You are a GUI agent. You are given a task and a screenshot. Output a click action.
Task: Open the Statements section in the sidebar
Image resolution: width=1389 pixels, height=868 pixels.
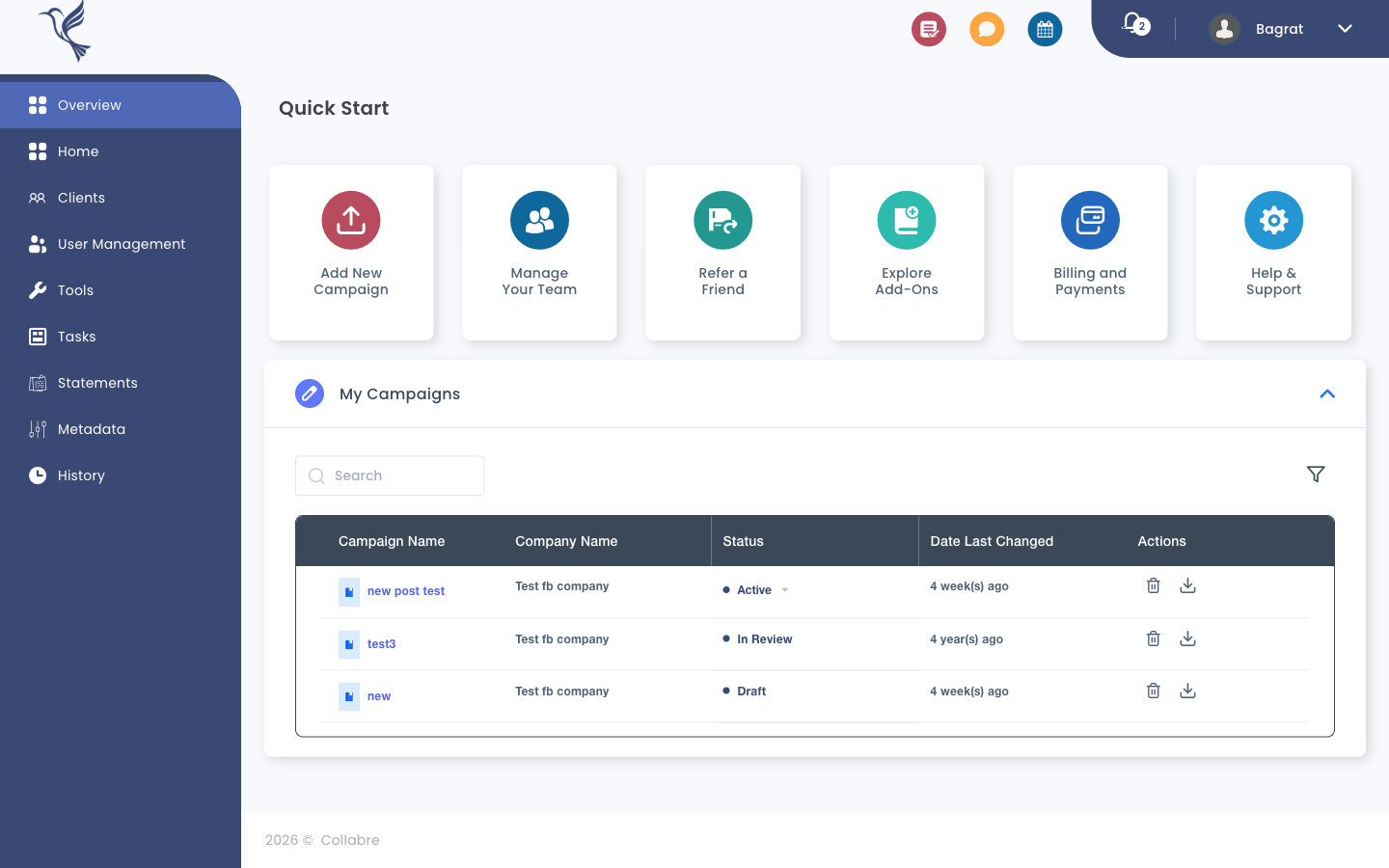point(96,383)
